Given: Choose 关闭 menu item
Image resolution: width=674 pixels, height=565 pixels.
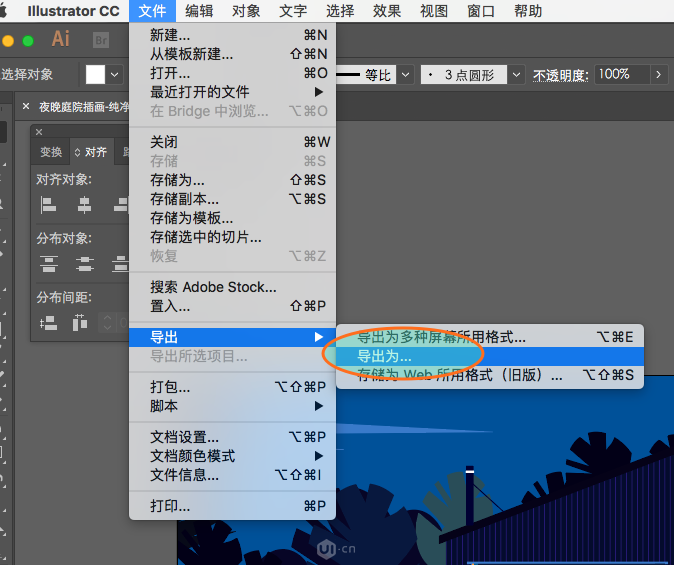Looking at the screenshot, I should click(232, 142).
